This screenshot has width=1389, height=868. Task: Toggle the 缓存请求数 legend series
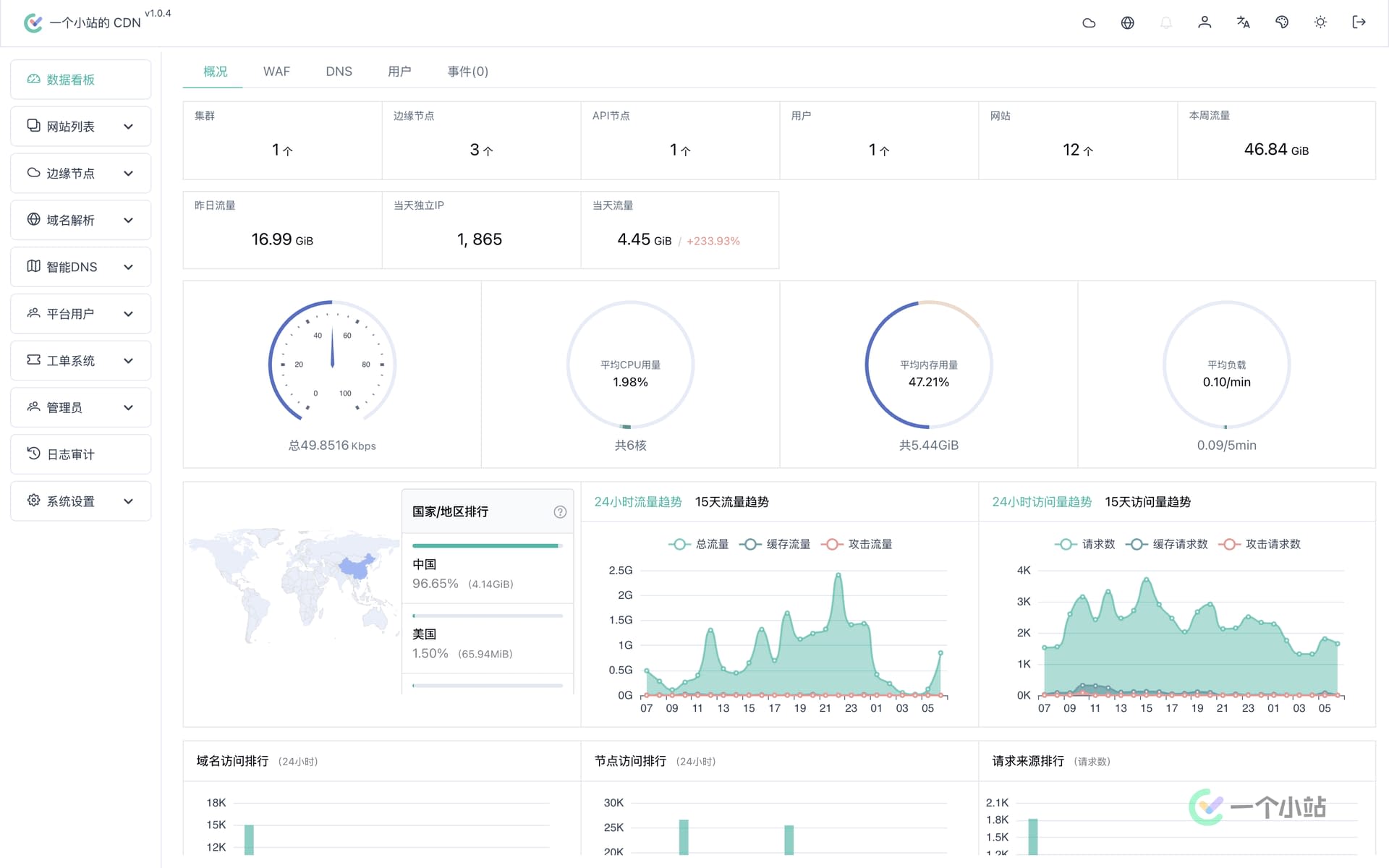pos(1167,544)
